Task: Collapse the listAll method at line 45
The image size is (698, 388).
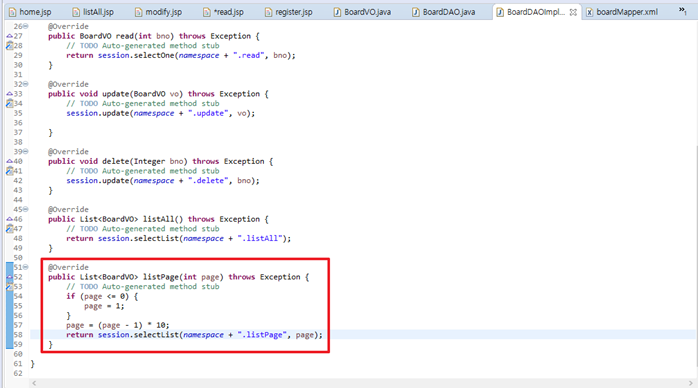Action: coord(26,210)
